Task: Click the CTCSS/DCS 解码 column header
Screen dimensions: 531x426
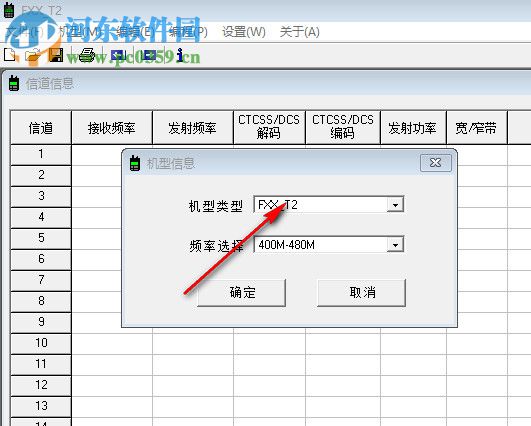Action: coord(269,128)
